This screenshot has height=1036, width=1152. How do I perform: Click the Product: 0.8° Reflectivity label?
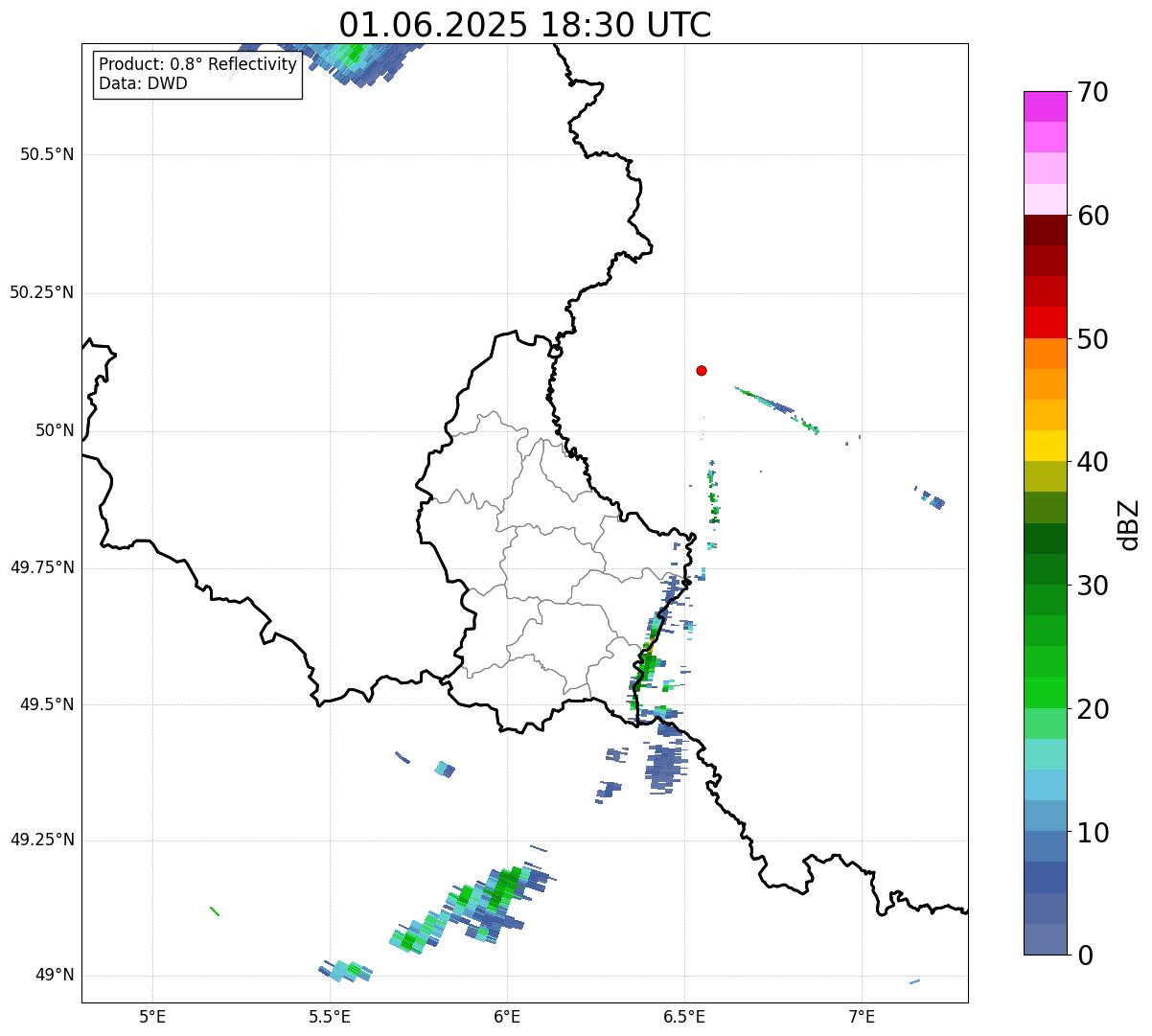pos(198,64)
